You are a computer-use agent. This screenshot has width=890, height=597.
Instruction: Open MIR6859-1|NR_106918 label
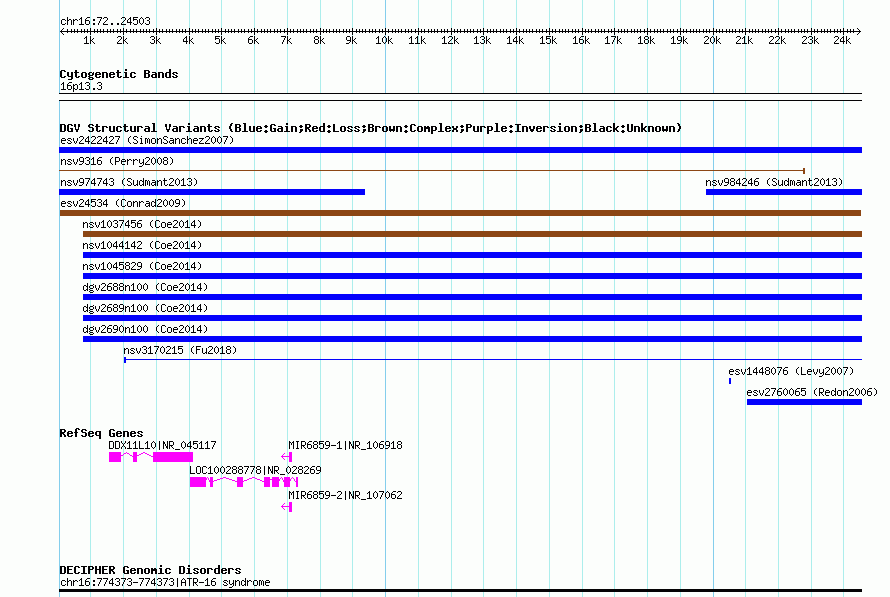tap(345, 445)
